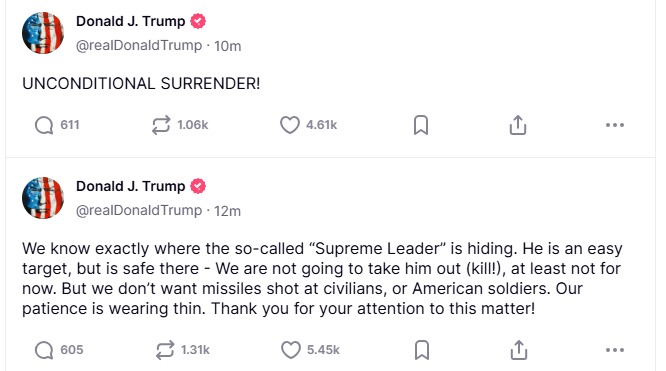Click verified badge on the first post
Viewport: 666px width, 371px height.
coord(198,21)
